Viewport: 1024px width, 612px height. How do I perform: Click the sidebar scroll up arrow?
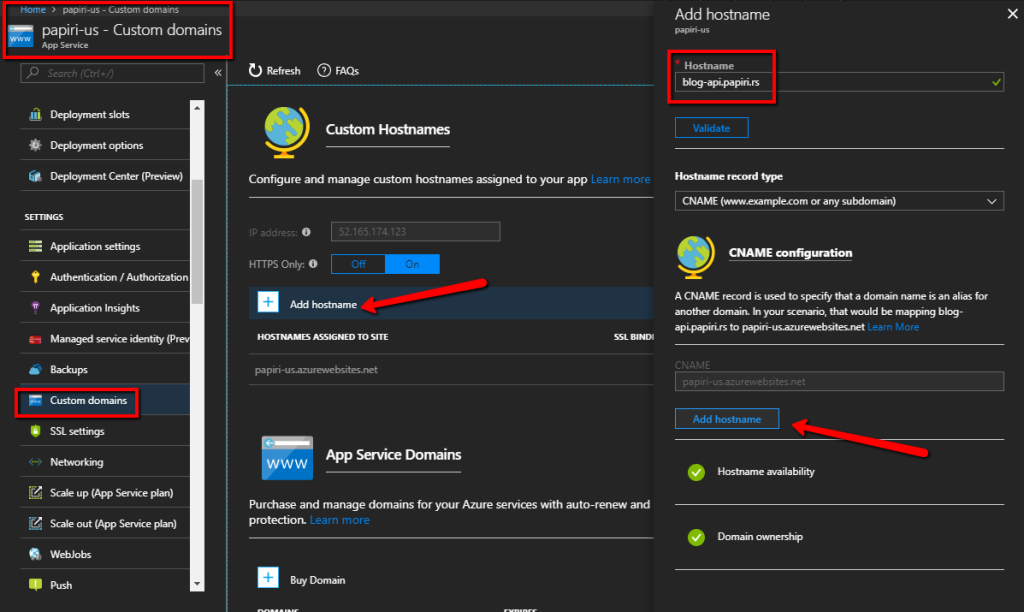click(x=197, y=108)
